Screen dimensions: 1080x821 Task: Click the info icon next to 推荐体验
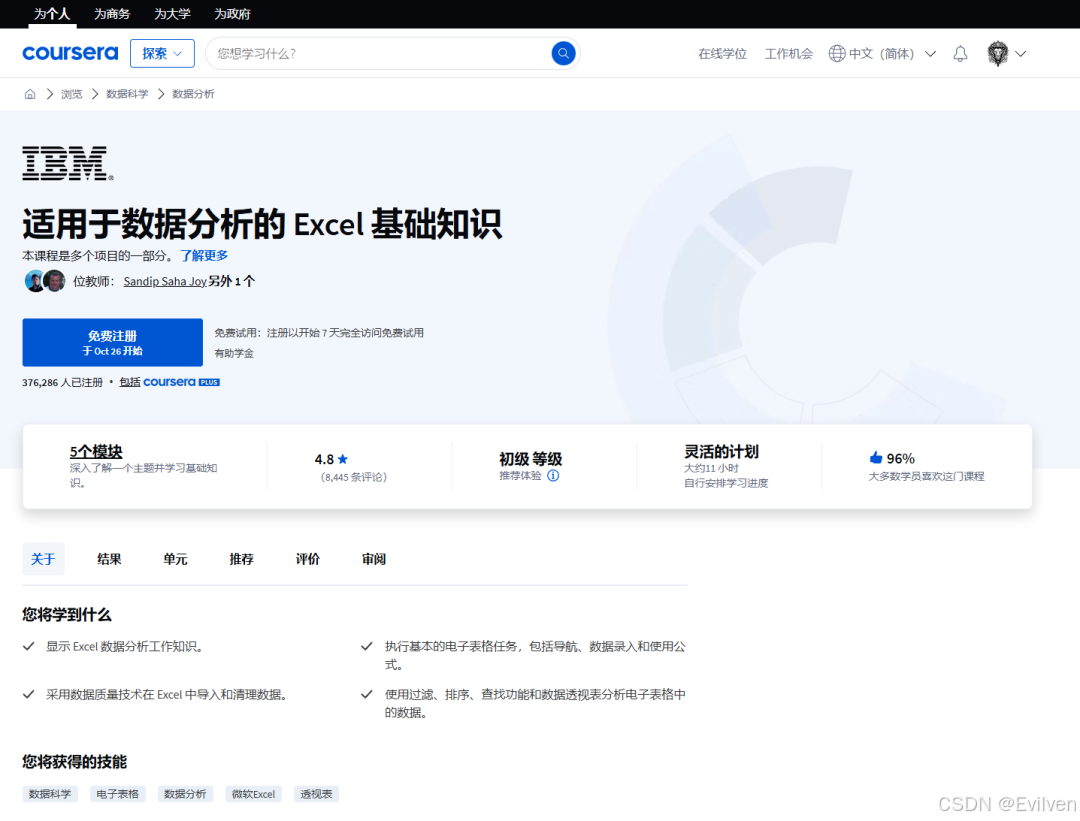click(553, 476)
